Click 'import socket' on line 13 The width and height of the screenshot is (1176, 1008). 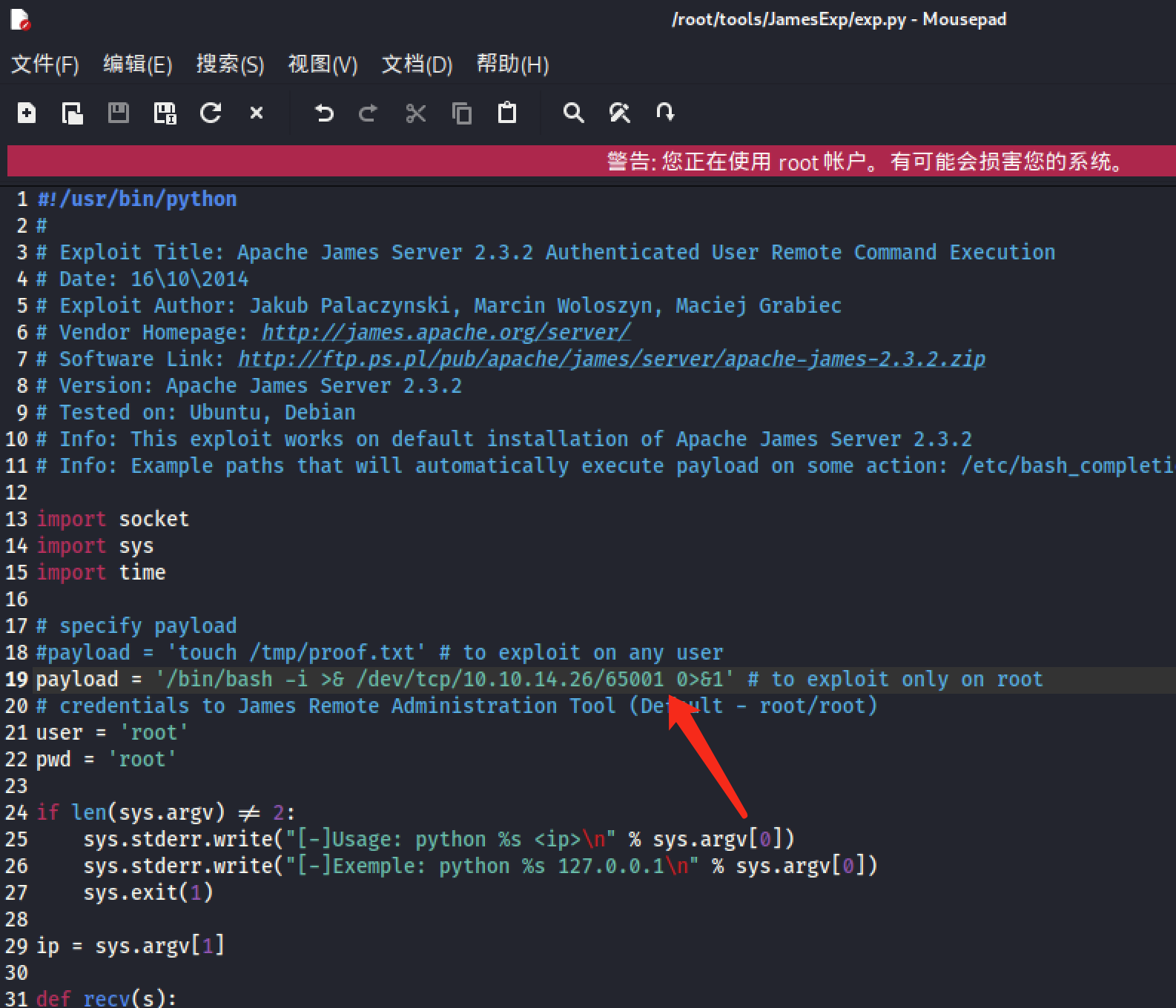(x=113, y=519)
